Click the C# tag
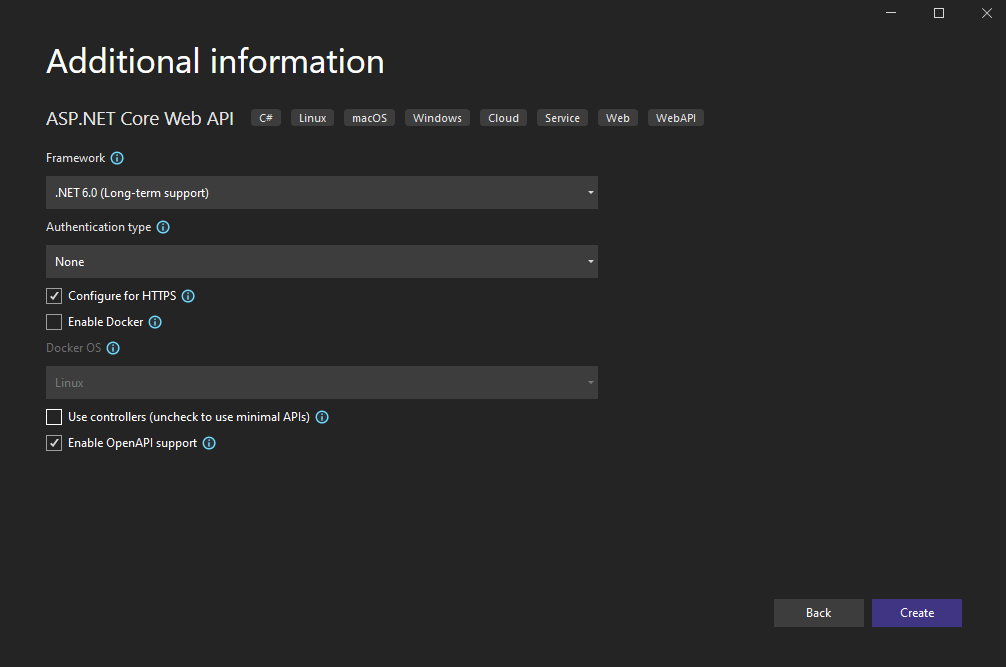 point(266,118)
